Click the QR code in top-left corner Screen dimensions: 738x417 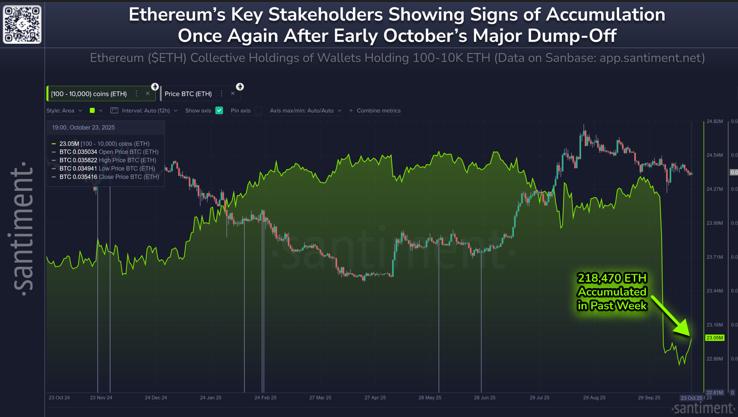pyautogui.click(x=22, y=23)
